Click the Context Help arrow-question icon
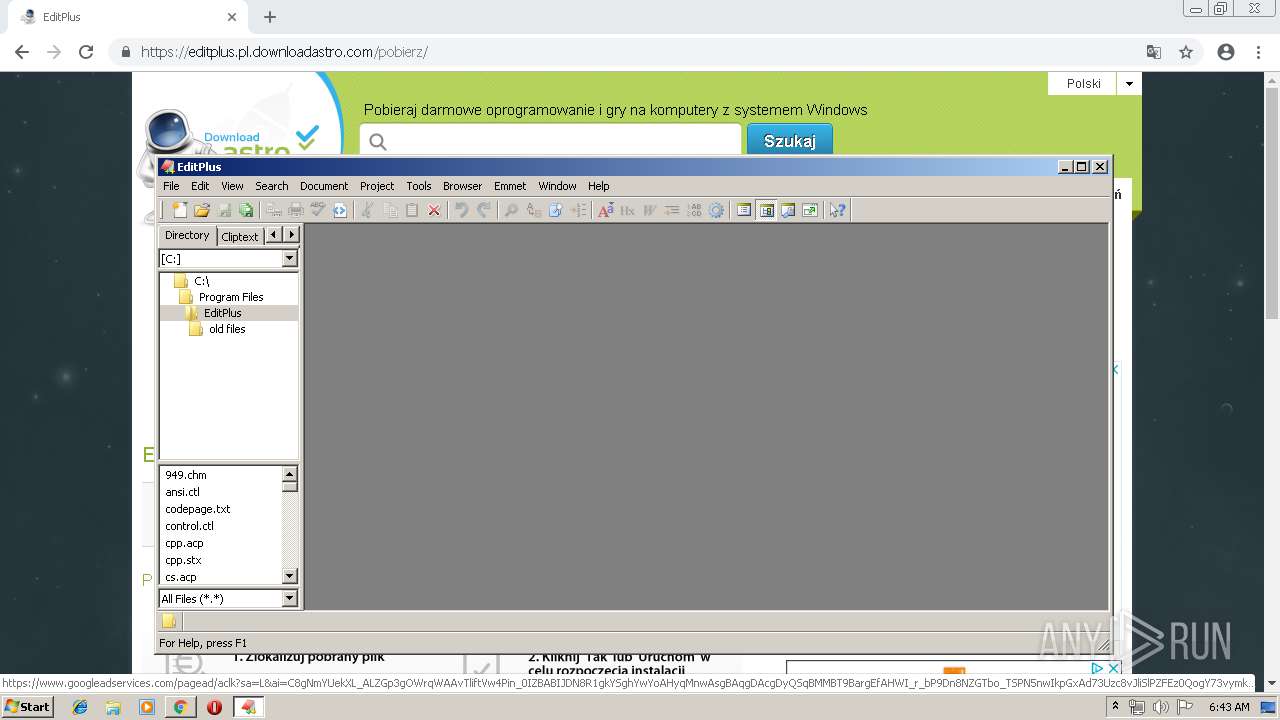 pos(838,210)
